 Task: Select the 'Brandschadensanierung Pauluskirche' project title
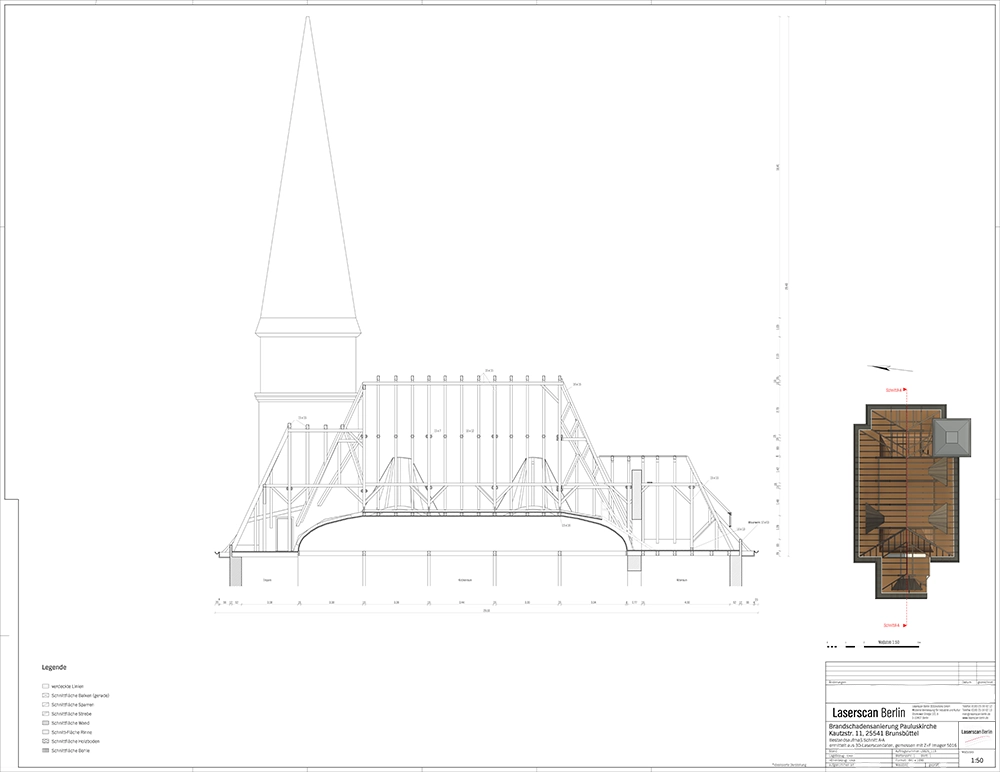(x=887, y=725)
